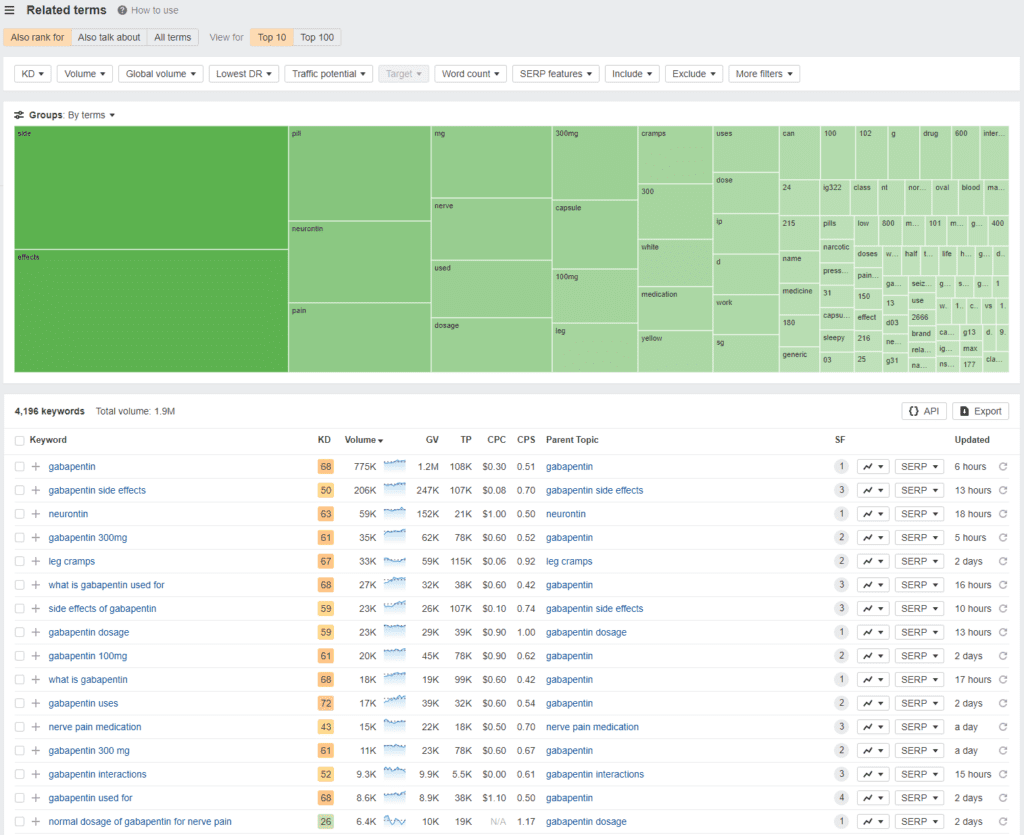Click the How to use help icon

point(122,10)
